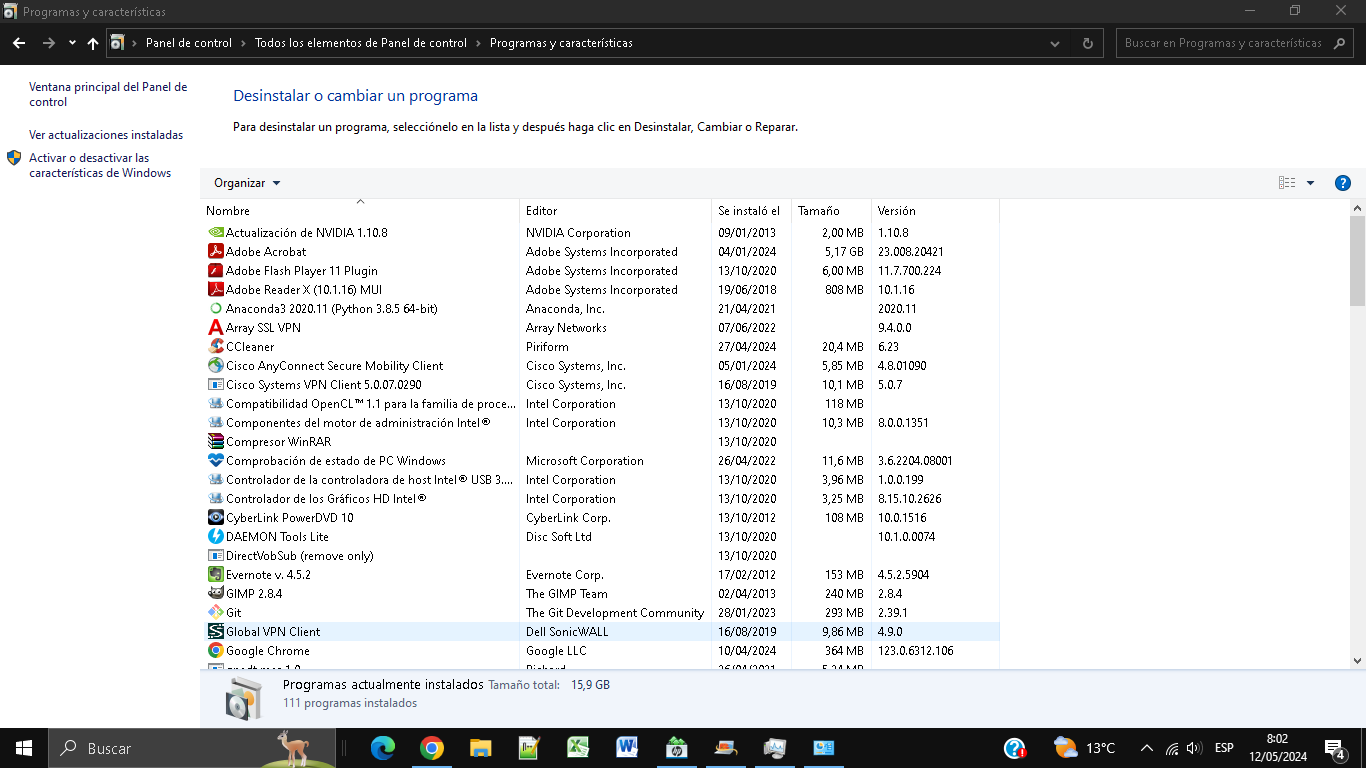Click the ESP language indicator
Viewport: 1366px width, 768px height.
pyautogui.click(x=1224, y=748)
